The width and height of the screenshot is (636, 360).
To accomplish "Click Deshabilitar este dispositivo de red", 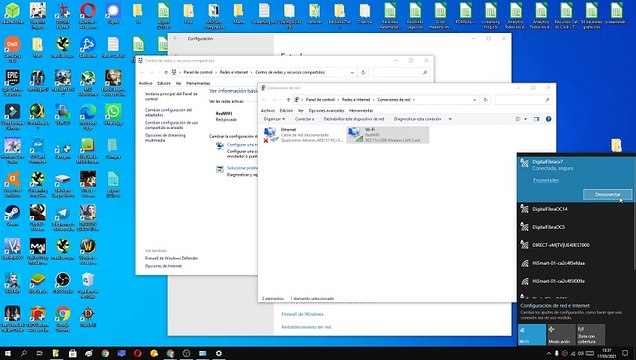I will pos(354,119).
